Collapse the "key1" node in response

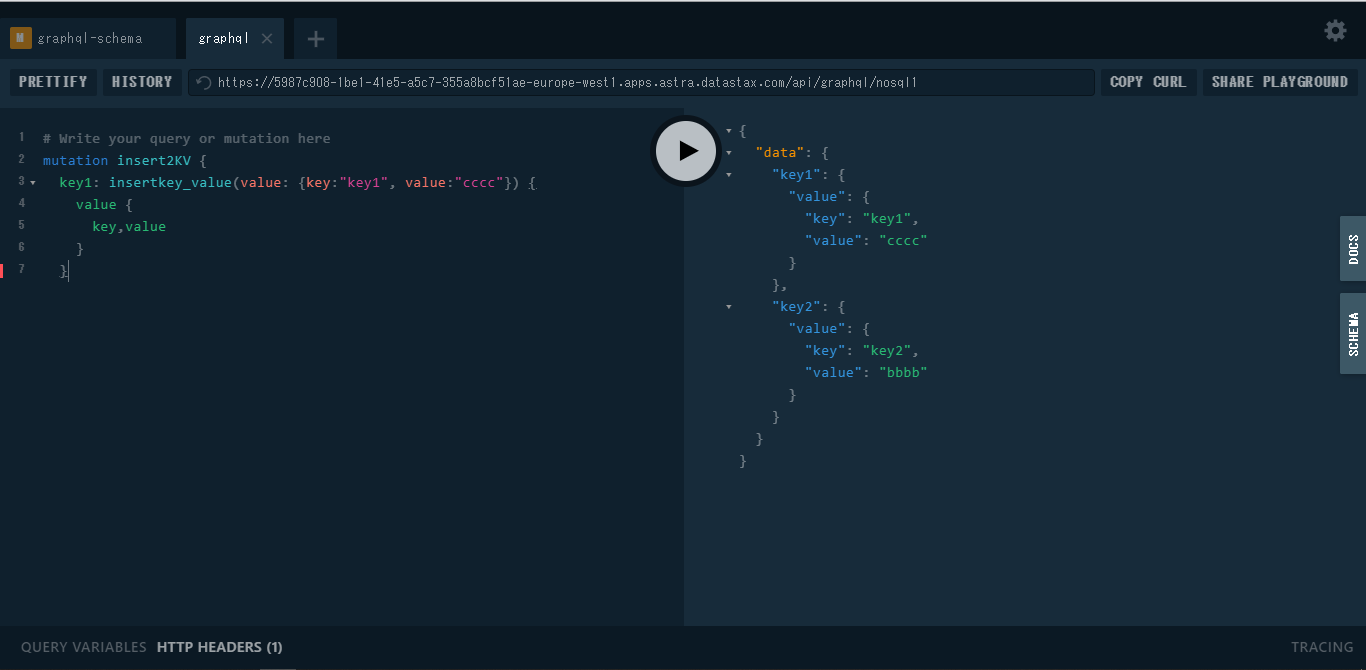(728, 175)
